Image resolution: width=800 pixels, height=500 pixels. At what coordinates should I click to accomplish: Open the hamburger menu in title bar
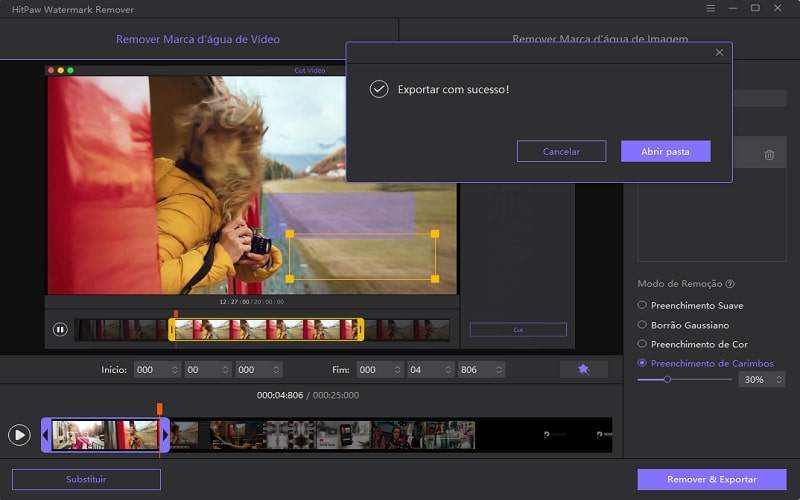tap(710, 9)
